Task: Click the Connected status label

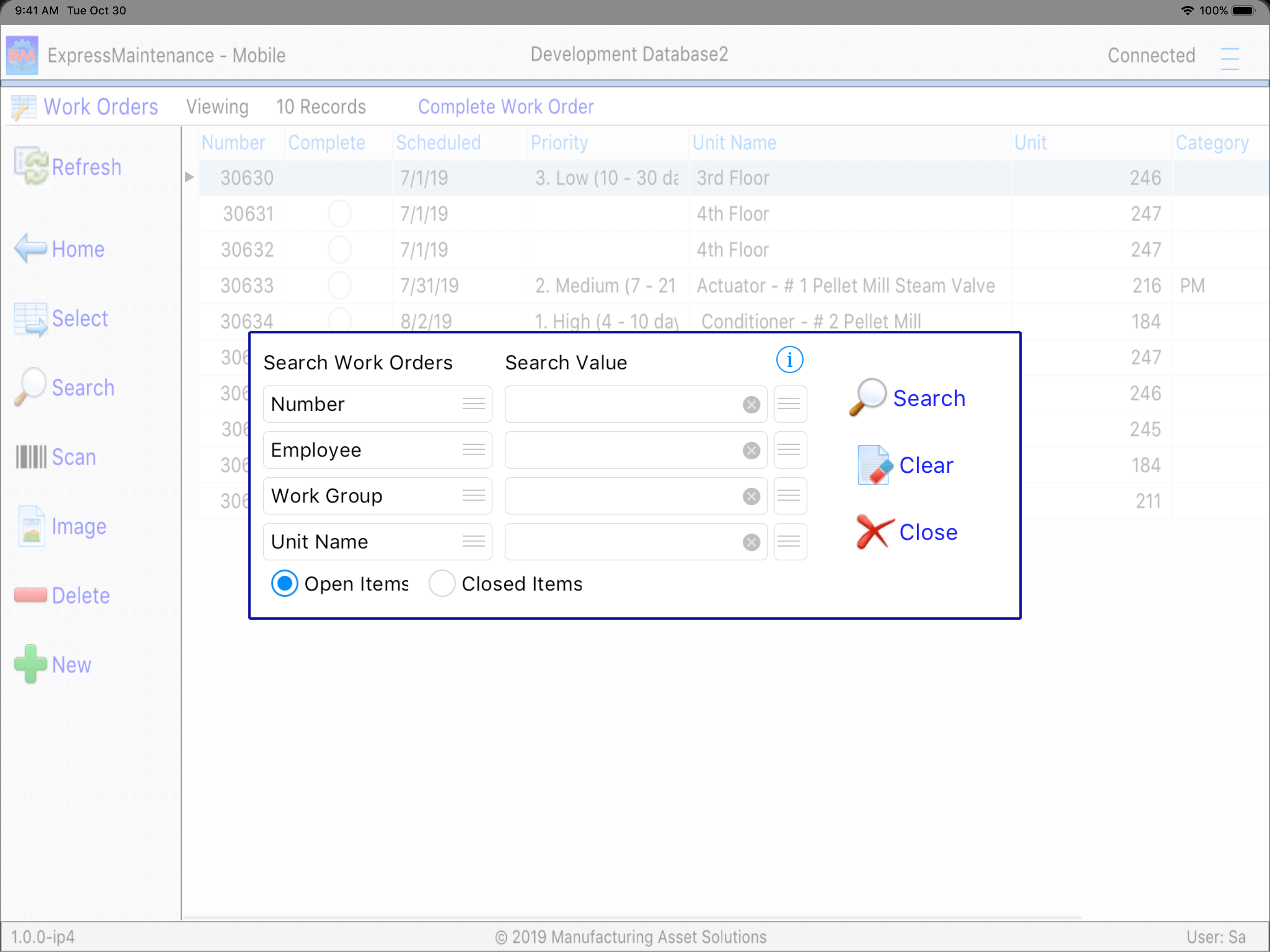Action: point(1151,55)
